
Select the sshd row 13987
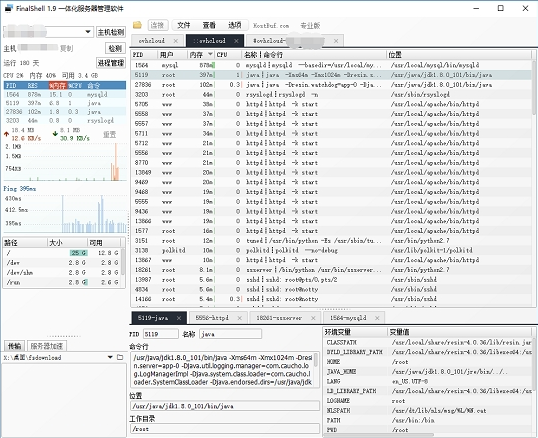pos(331,280)
